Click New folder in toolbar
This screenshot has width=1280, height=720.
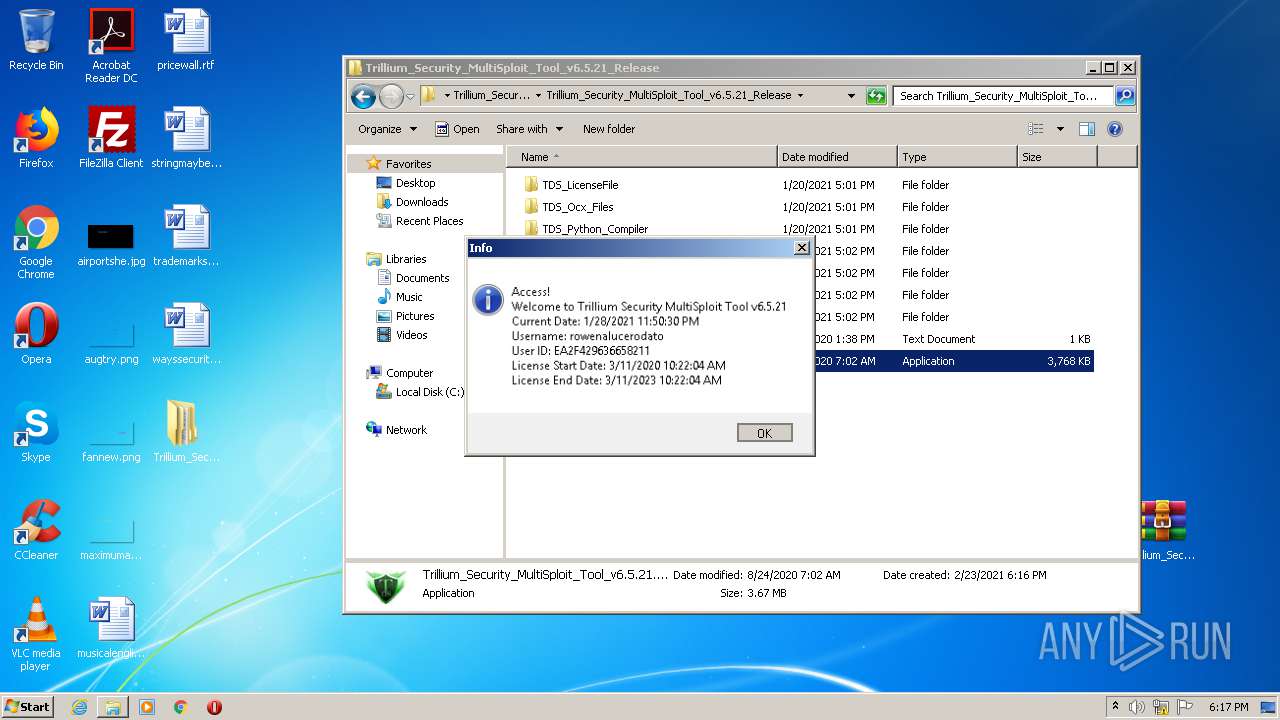click(x=609, y=129)
